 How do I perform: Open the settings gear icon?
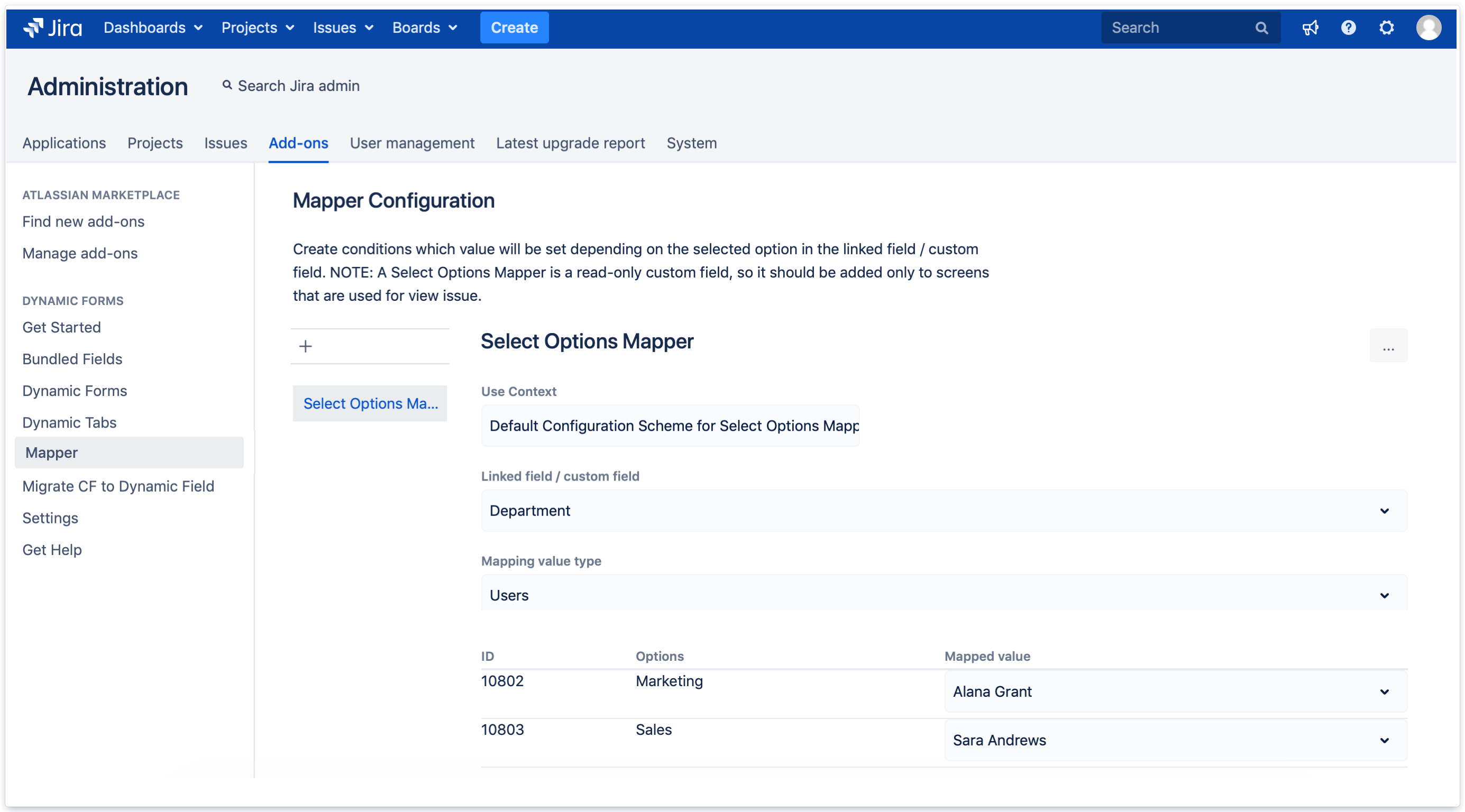point(1386,27)
